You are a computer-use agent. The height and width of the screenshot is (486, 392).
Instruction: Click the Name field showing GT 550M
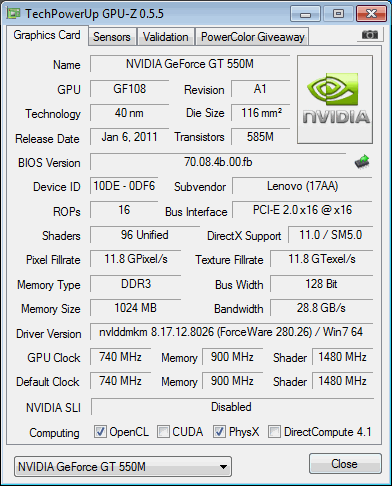190,64
